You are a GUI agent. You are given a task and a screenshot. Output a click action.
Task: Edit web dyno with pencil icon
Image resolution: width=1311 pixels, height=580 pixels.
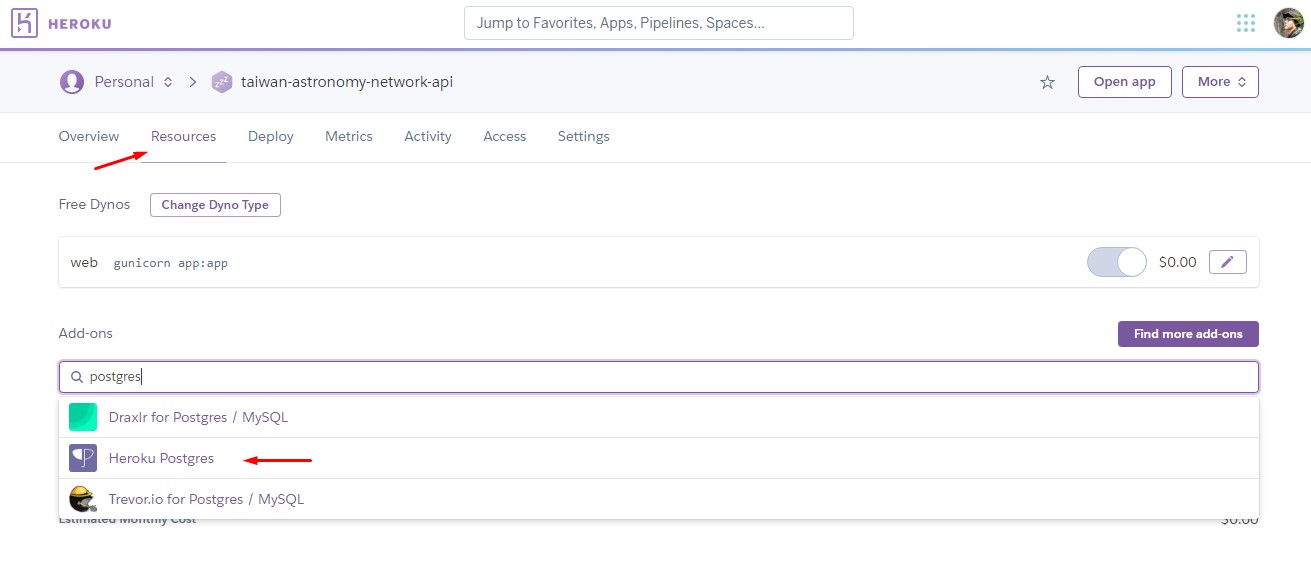click(1228, 262)
